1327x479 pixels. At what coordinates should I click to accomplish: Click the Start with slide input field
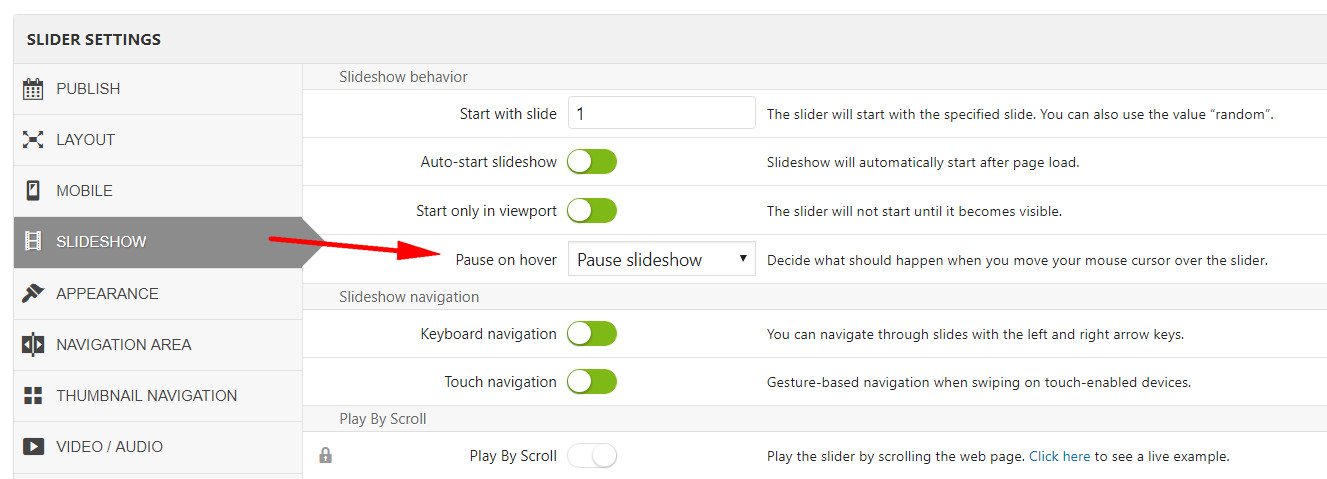pos(662,113)
